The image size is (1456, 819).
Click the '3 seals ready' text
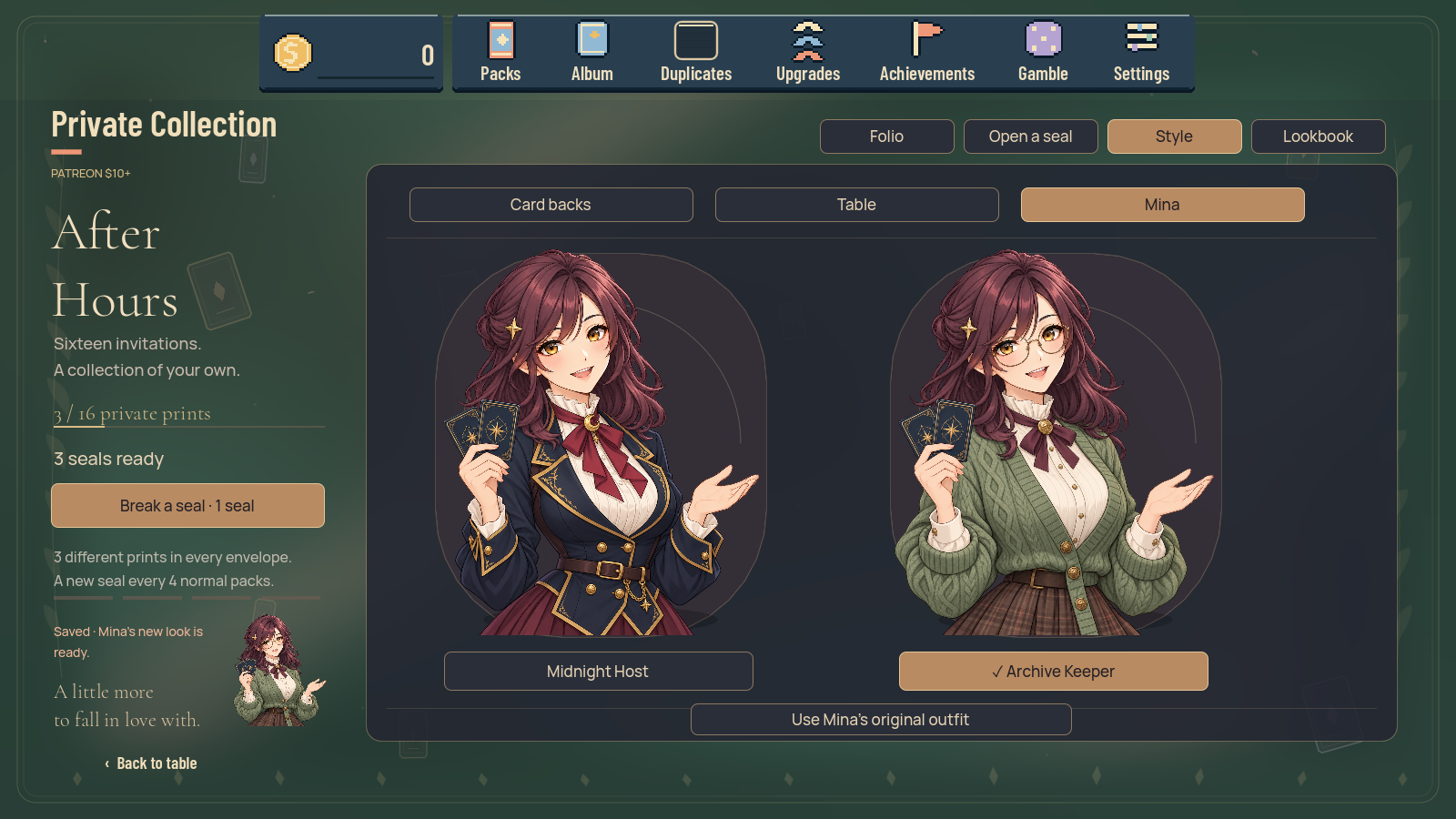pos(109,460)
